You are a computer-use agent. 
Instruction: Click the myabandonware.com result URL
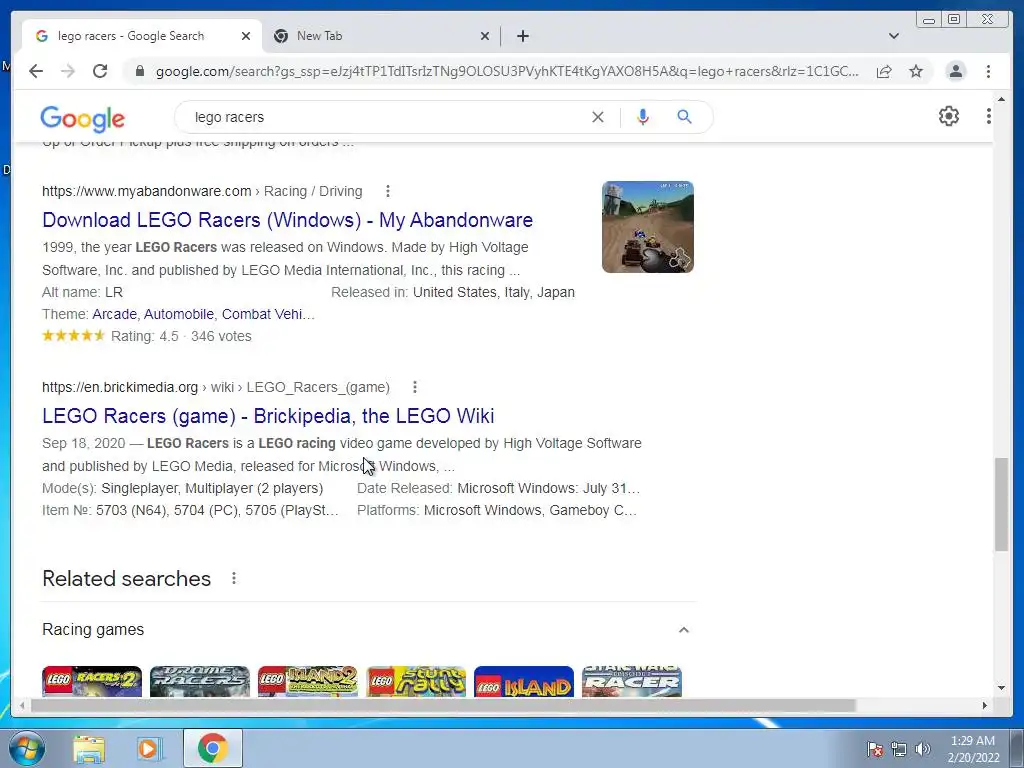[146, 191]
